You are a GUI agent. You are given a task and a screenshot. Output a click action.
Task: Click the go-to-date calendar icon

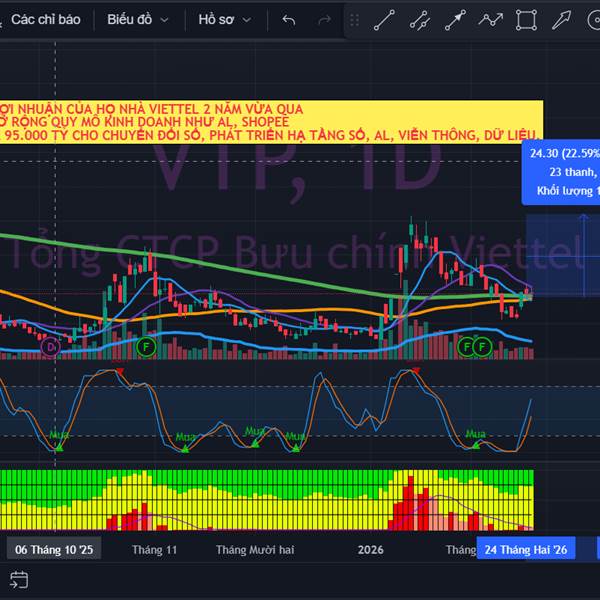click(x=19, y=580)
